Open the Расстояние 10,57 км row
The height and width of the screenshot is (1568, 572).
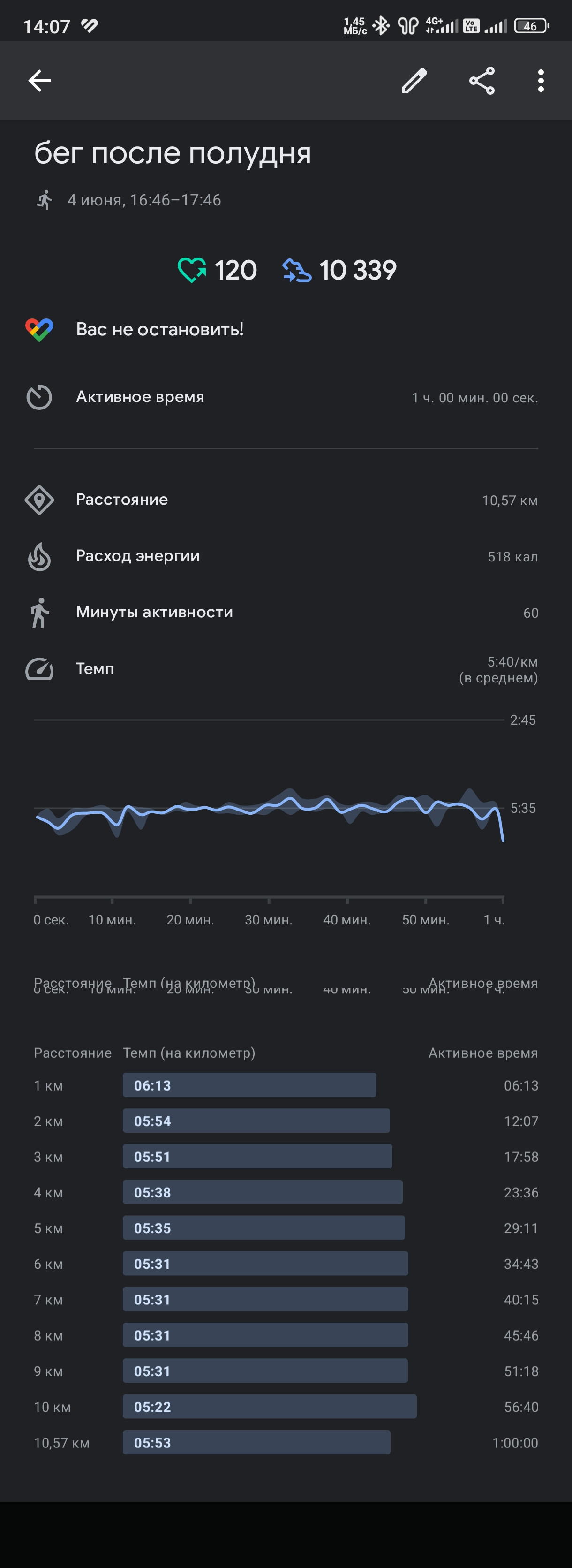coord(286,500)
